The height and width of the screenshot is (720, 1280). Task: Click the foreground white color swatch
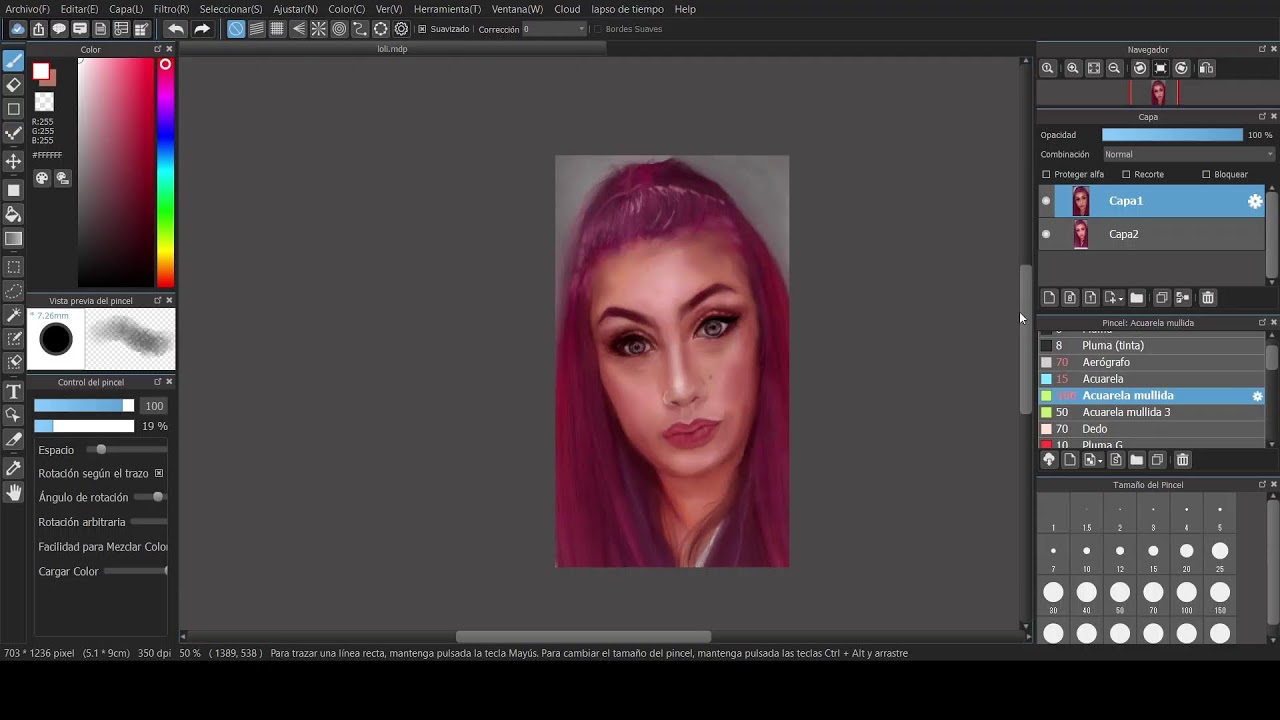click(41, 71)
